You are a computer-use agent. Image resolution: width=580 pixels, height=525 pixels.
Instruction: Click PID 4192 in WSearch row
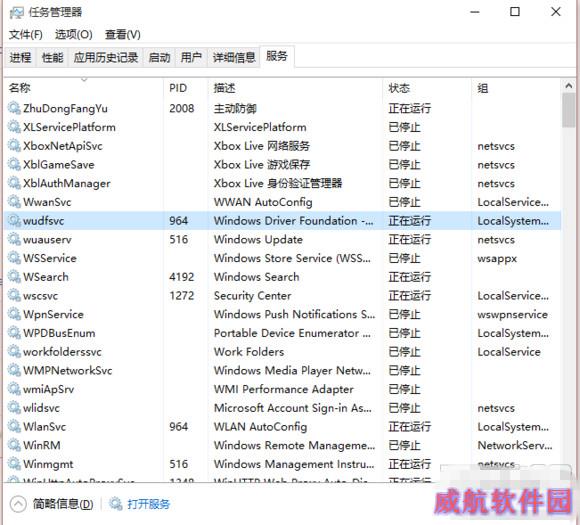pos(182,277)
